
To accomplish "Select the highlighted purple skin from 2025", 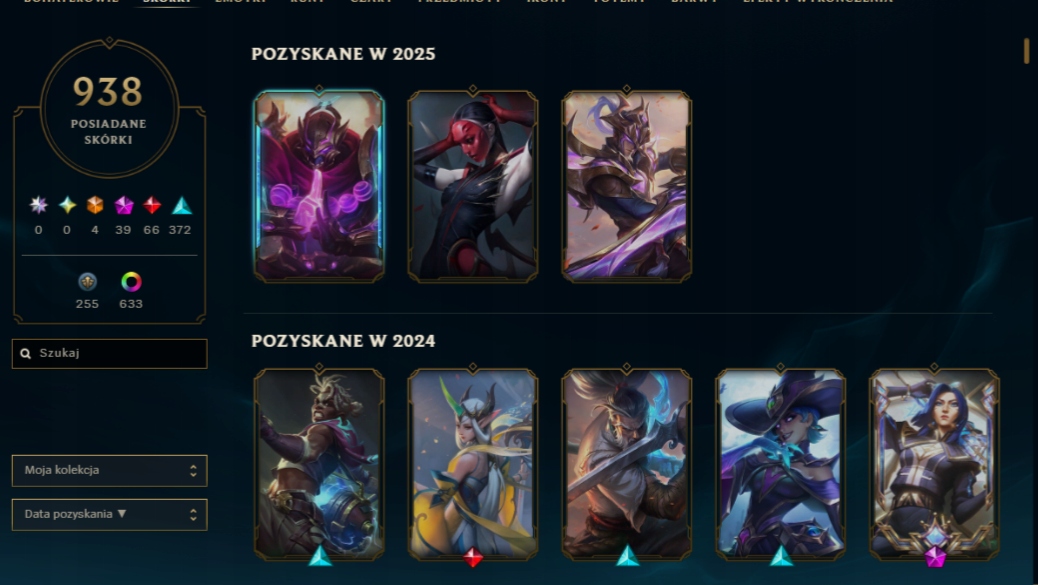I will point(319,185).
